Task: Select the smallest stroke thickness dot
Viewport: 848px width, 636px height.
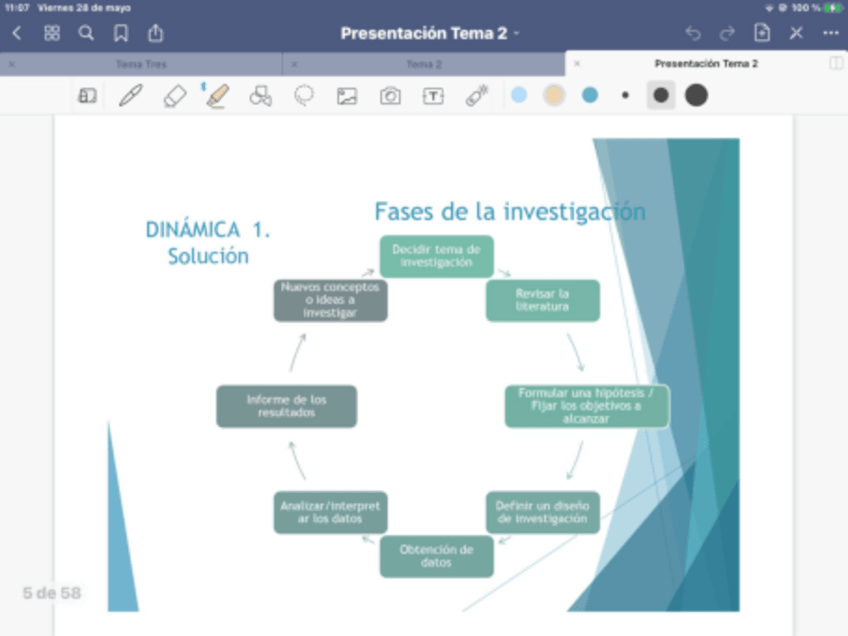Action: point(625,95)
